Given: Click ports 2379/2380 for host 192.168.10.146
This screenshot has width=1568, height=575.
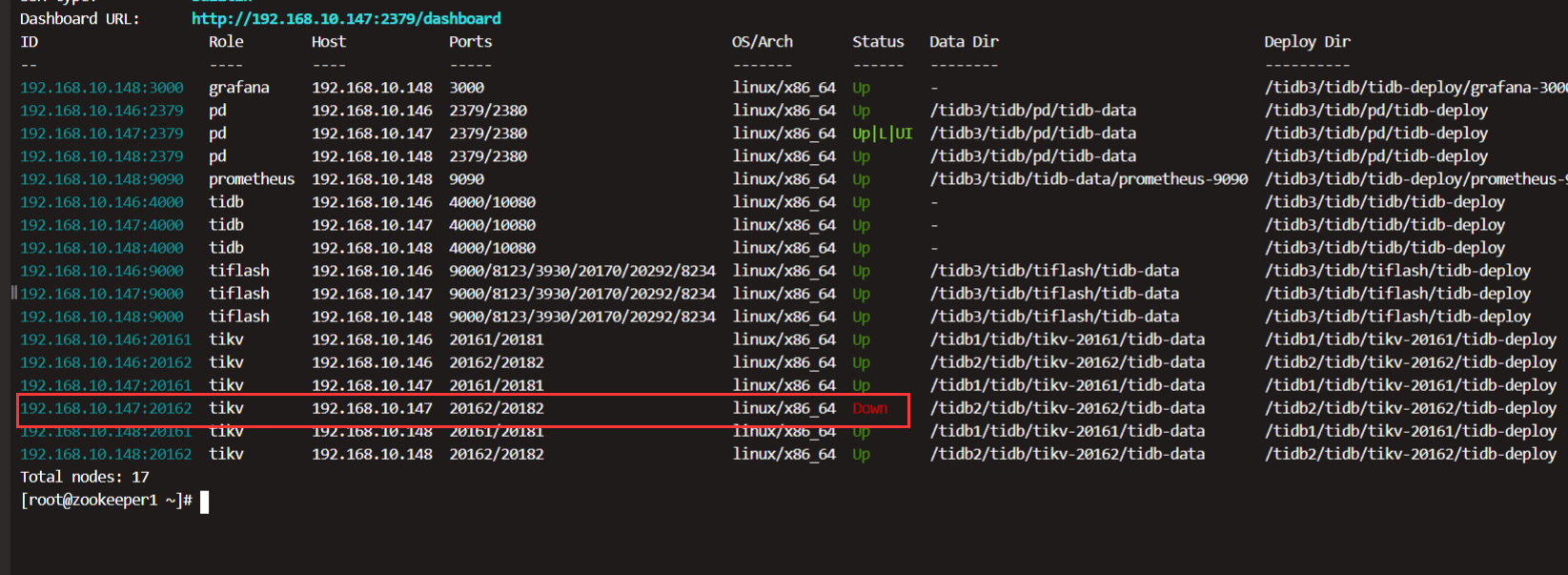Looking at the screenshot, I should [488, 111].
